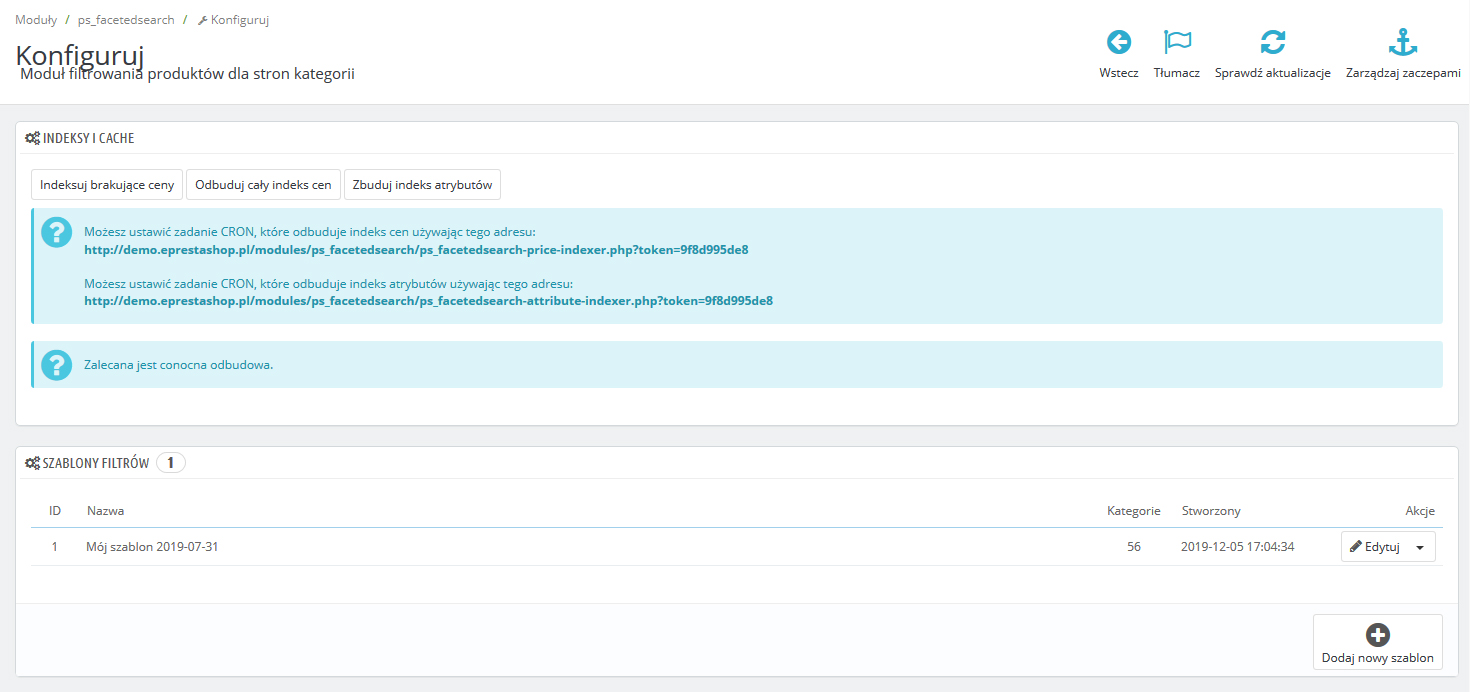Open Tłumacz via the flag icon
The height and width of the screenshot is (692, 1470).
tap(1177, 42)
